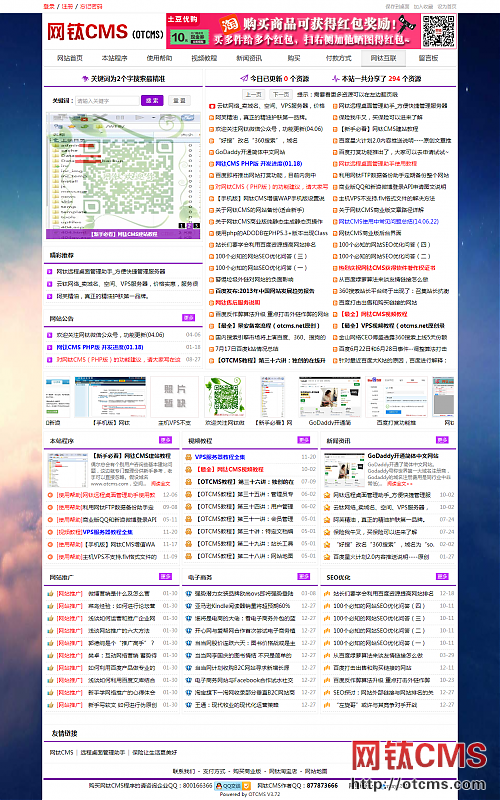Open the 【新手必看】网钛CMS建站教程 link in right column
The height and width of the screenshot is (800, 500).
pyautogui.click(x=379, y=129)
